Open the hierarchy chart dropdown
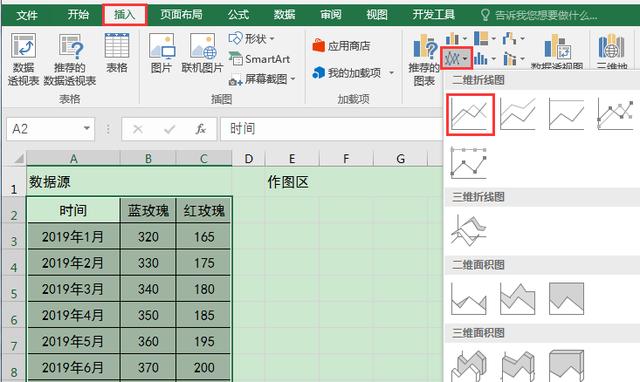This screenshot has height=382, width=640. [485, 39]
